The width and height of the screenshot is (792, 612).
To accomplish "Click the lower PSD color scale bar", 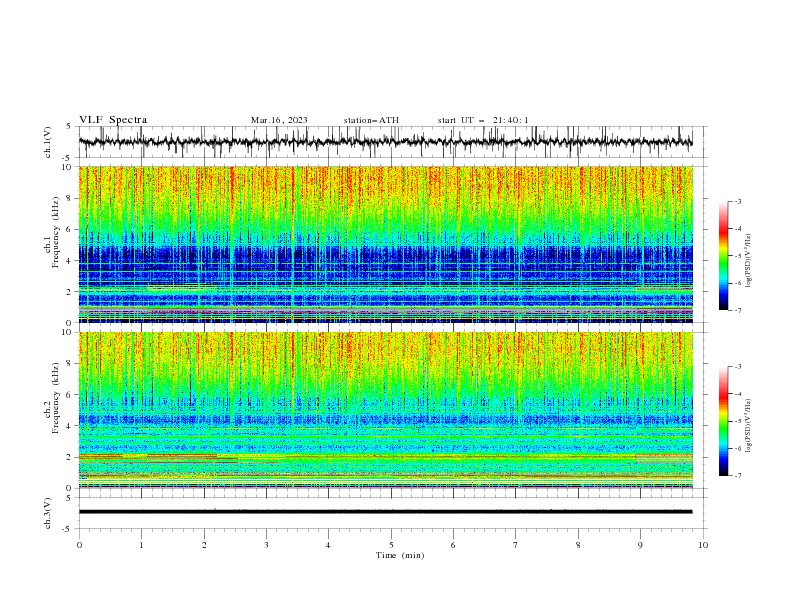I will pos(724,421).
